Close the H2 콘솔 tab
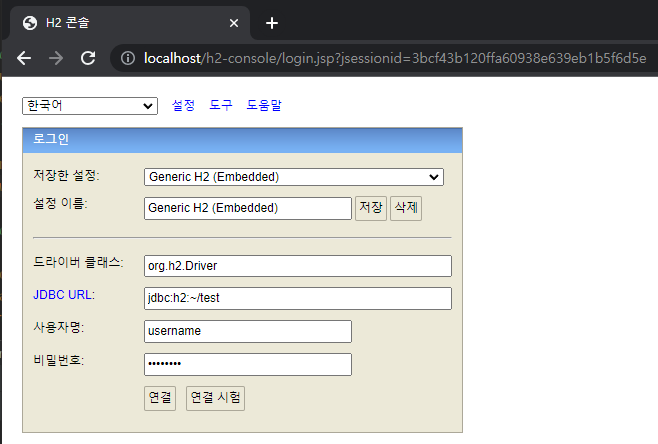Screen dimensions: 658x444 pos(234,23)
